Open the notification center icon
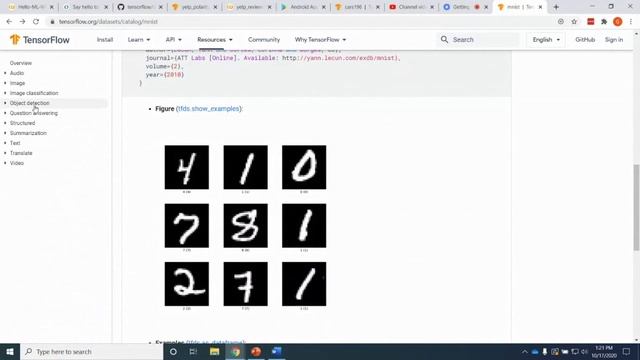Viewport: 640px width, 360px height. point(627,351)
